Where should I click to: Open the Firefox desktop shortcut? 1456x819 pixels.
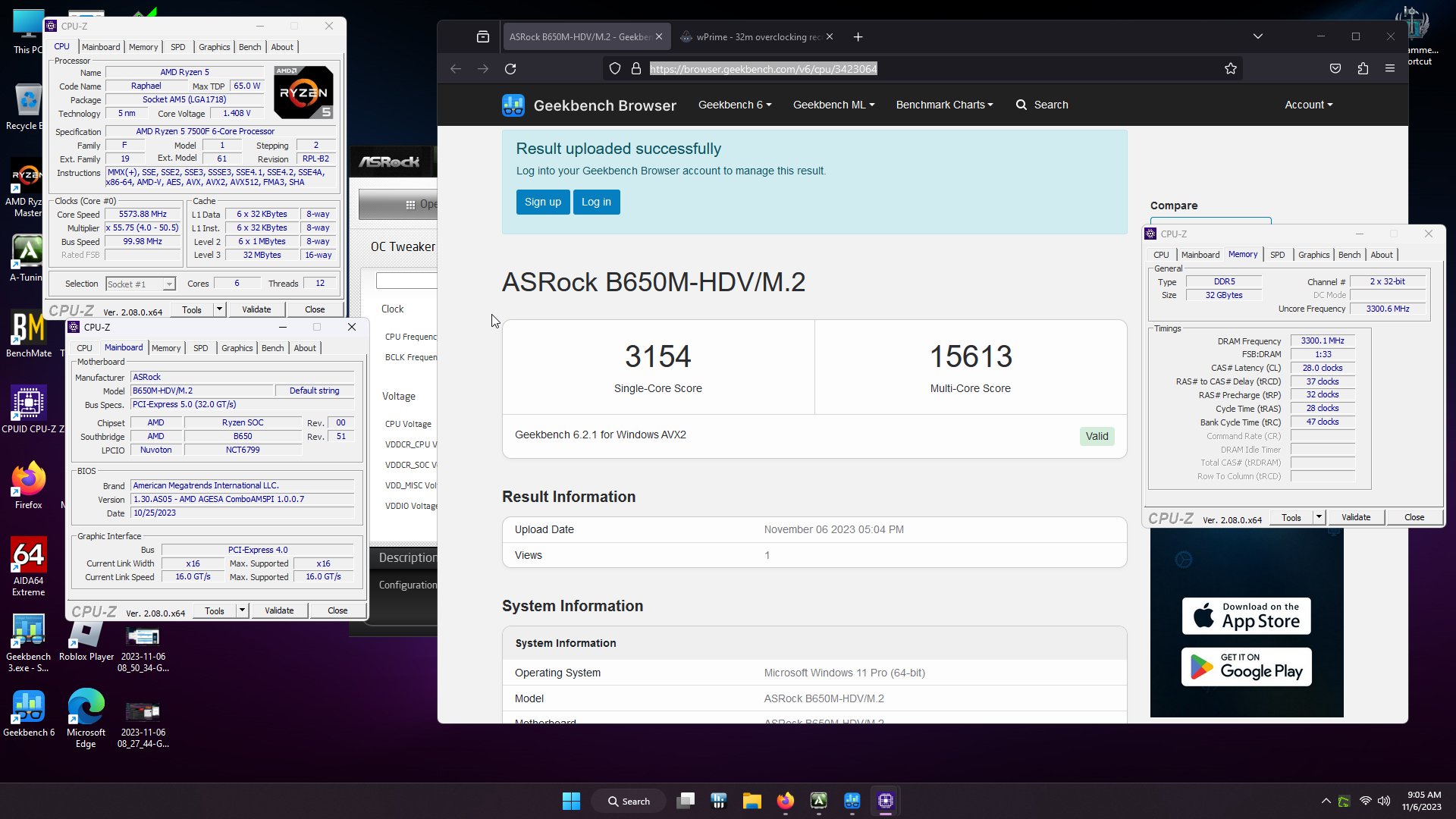coord(28,485)
